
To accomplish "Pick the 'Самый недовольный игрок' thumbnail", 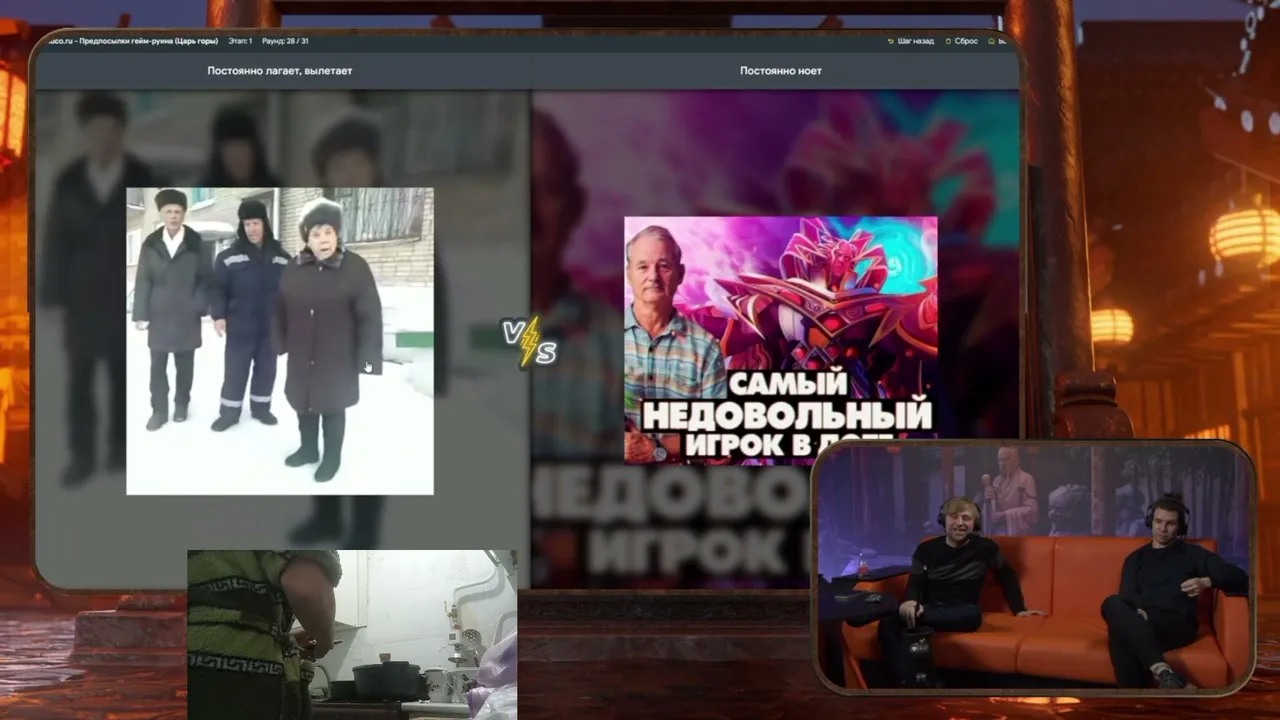I will point(781,340).
